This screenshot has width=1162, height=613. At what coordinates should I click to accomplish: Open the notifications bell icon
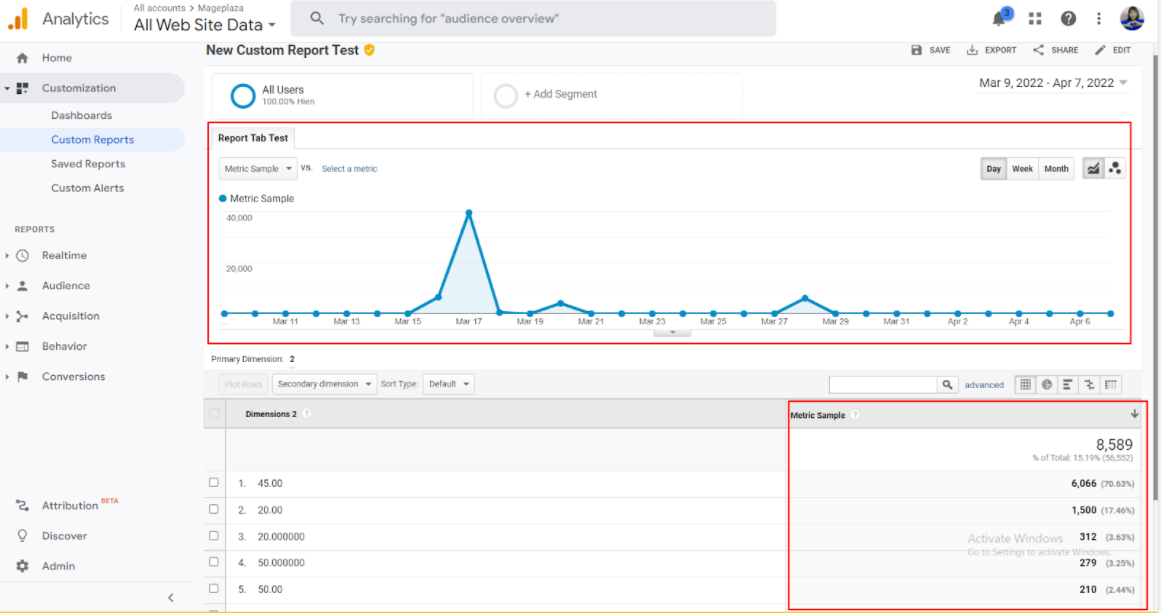tap(999, 19)
